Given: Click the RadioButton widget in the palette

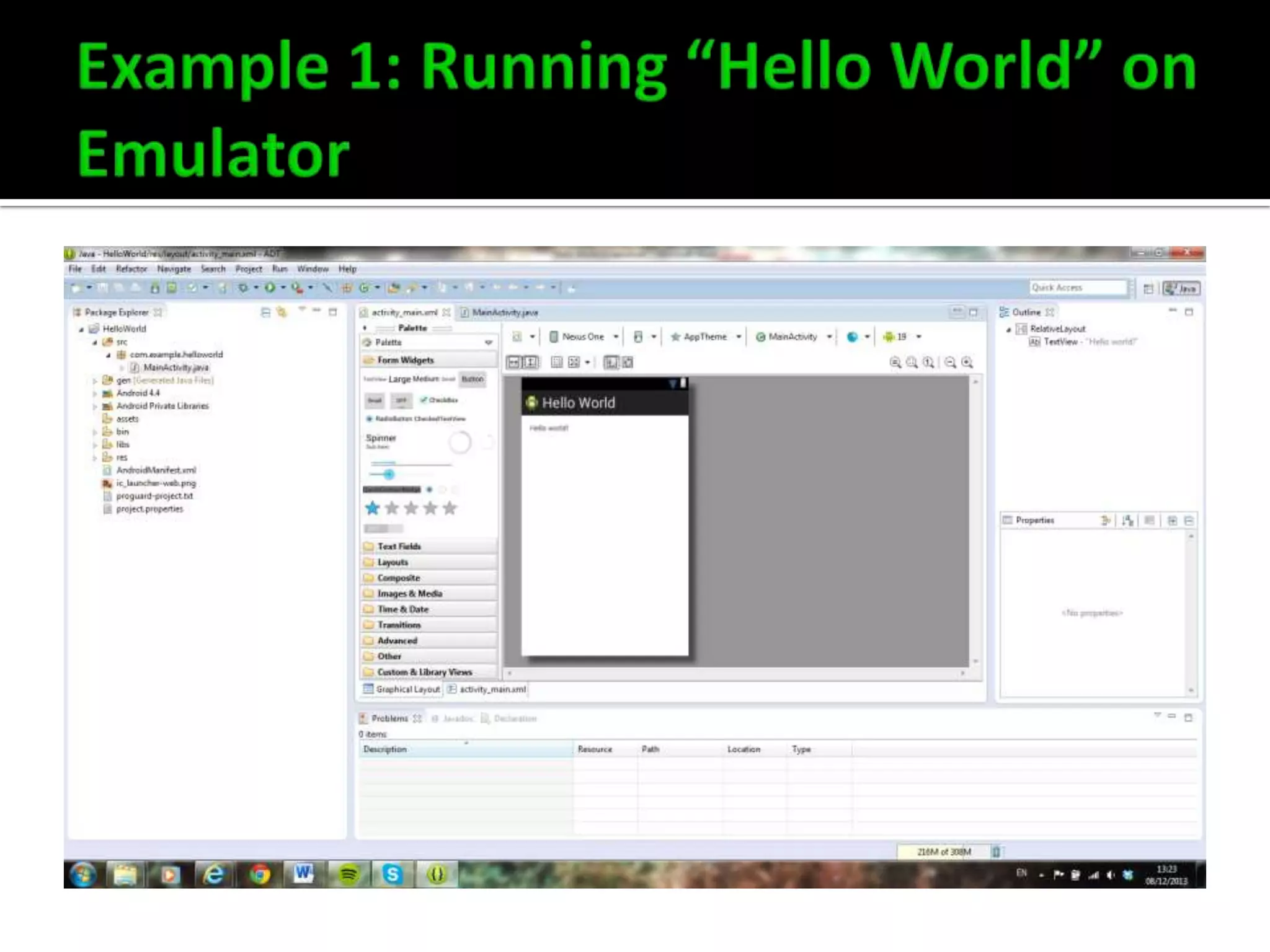Looking at the screenshot, I should click(393, 419).
